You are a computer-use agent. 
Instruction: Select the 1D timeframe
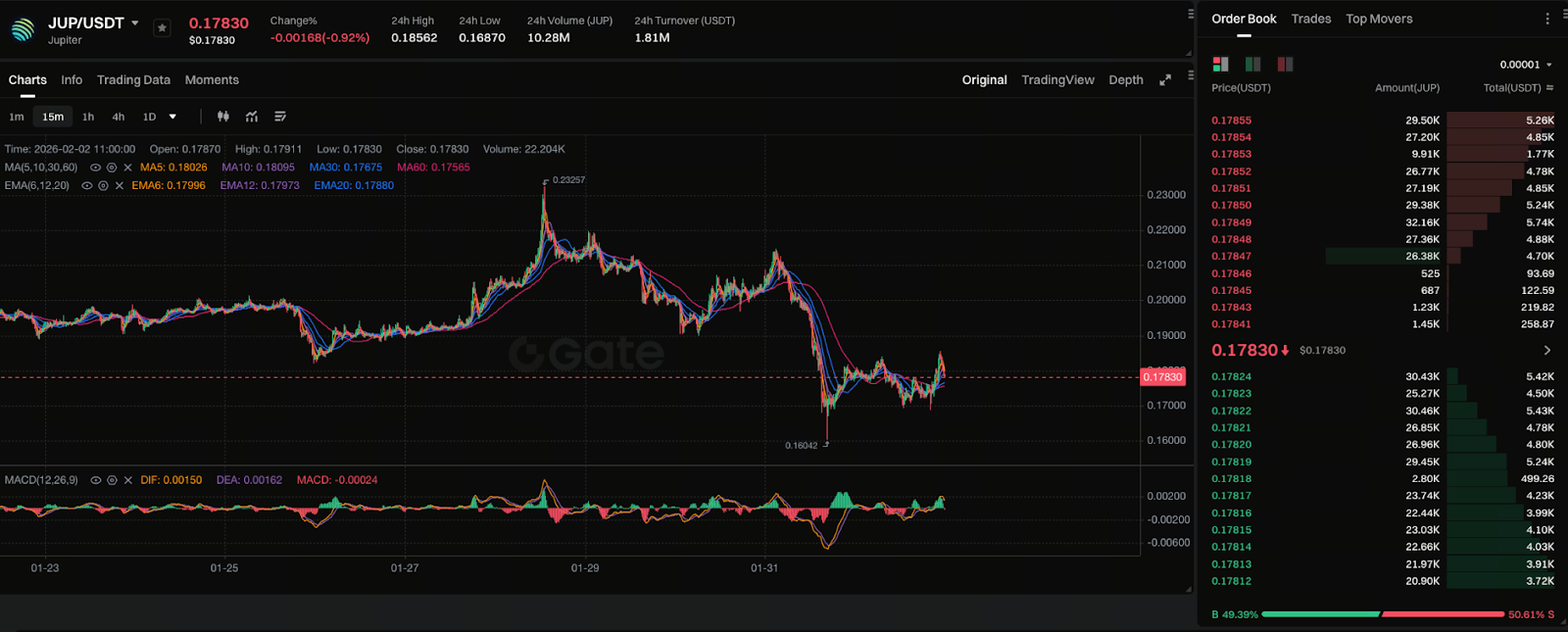point(149,117)
